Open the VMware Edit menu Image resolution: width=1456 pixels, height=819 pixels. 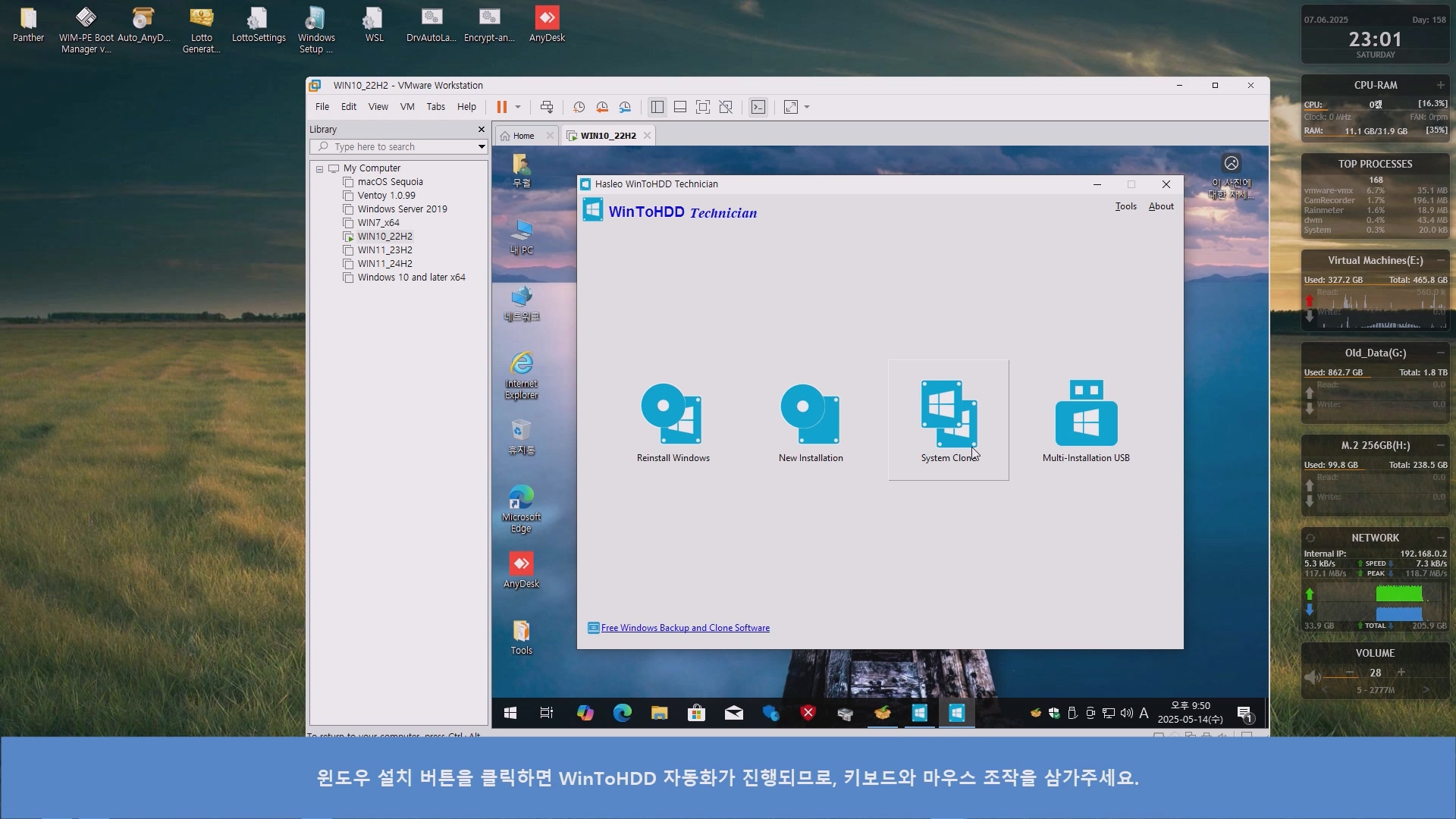tap(349, 107)
